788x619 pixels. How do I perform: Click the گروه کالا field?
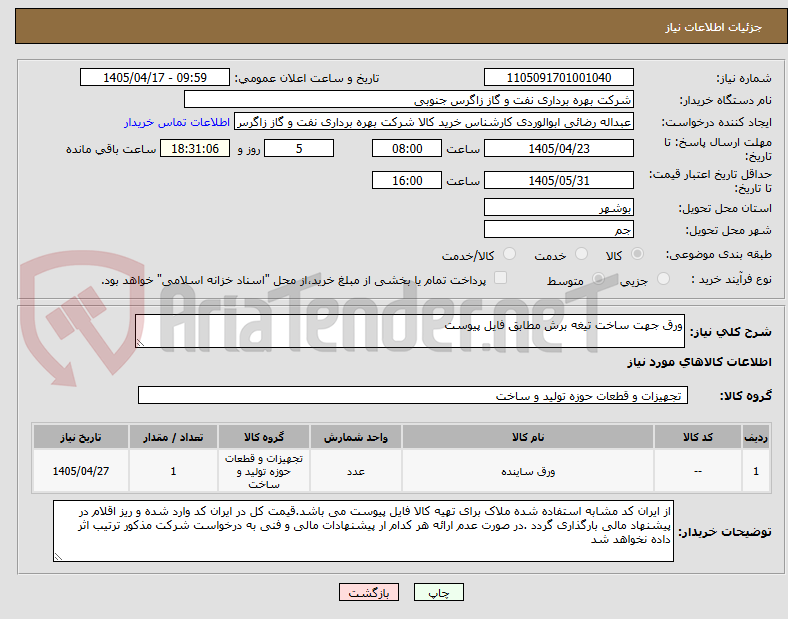tap(413, 395)
